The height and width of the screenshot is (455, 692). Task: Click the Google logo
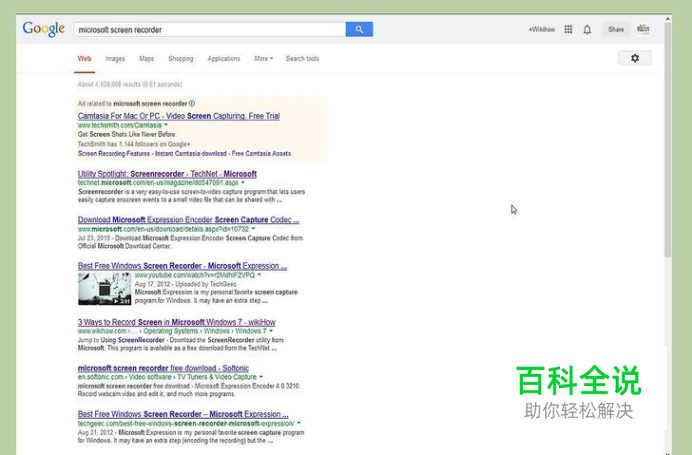[44, 29]
